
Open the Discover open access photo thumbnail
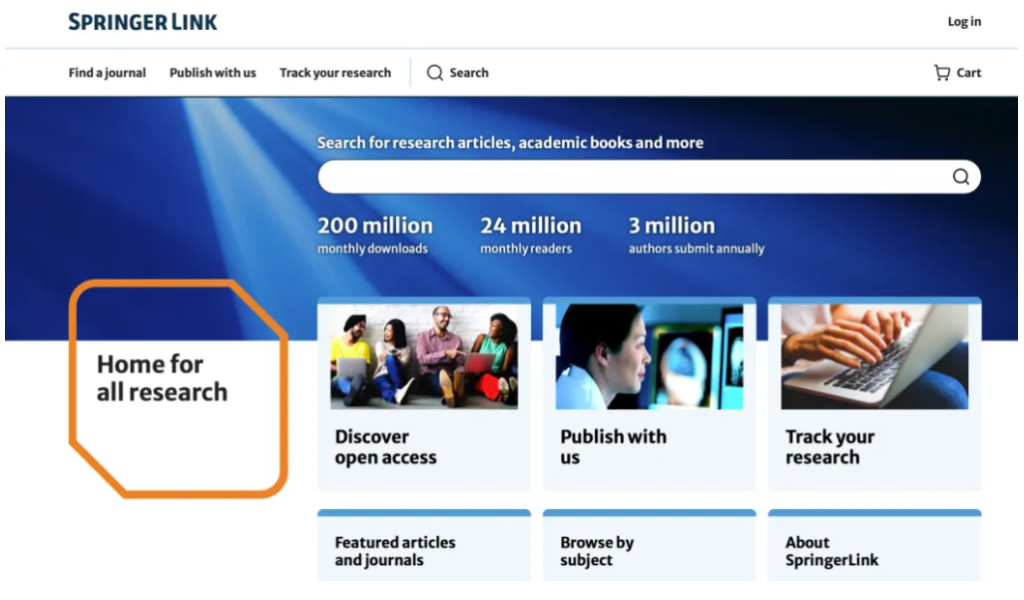424,356
